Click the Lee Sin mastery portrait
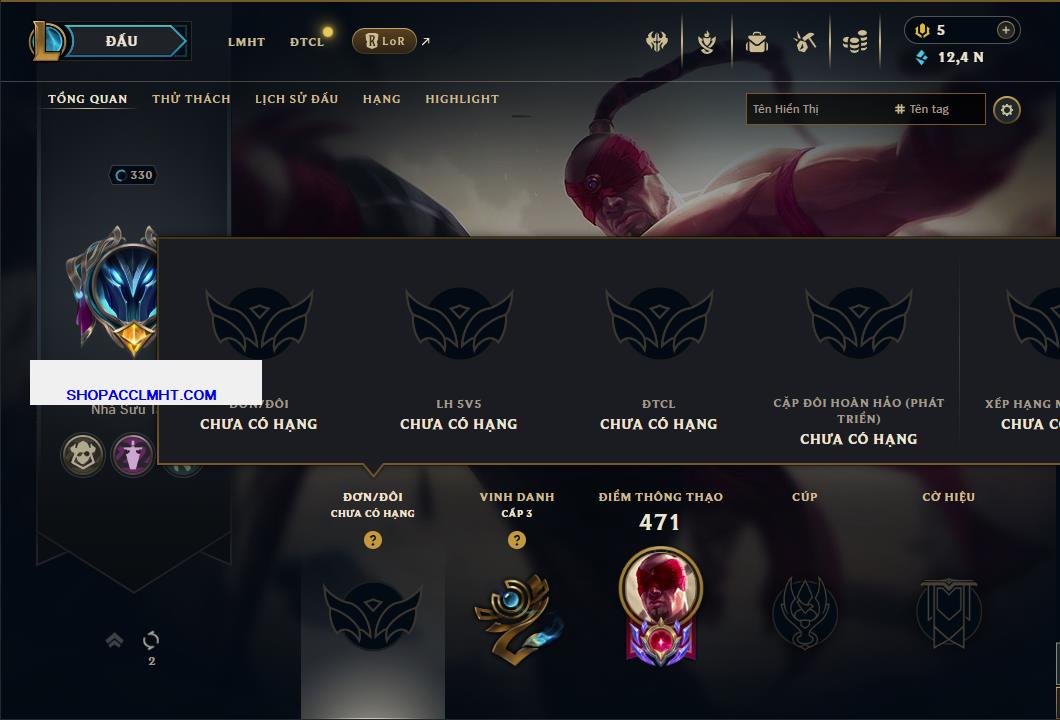The height and width of the screenshot is (720, 1060). [660, 588]
